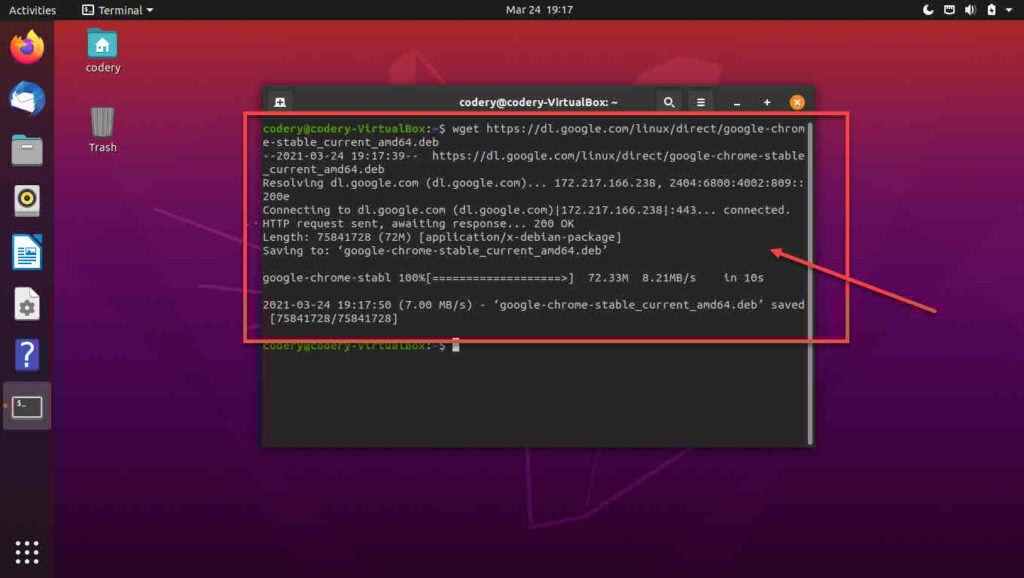
Task: Open the Terminal hamburger menu
Action: click(x=701, y=102)
